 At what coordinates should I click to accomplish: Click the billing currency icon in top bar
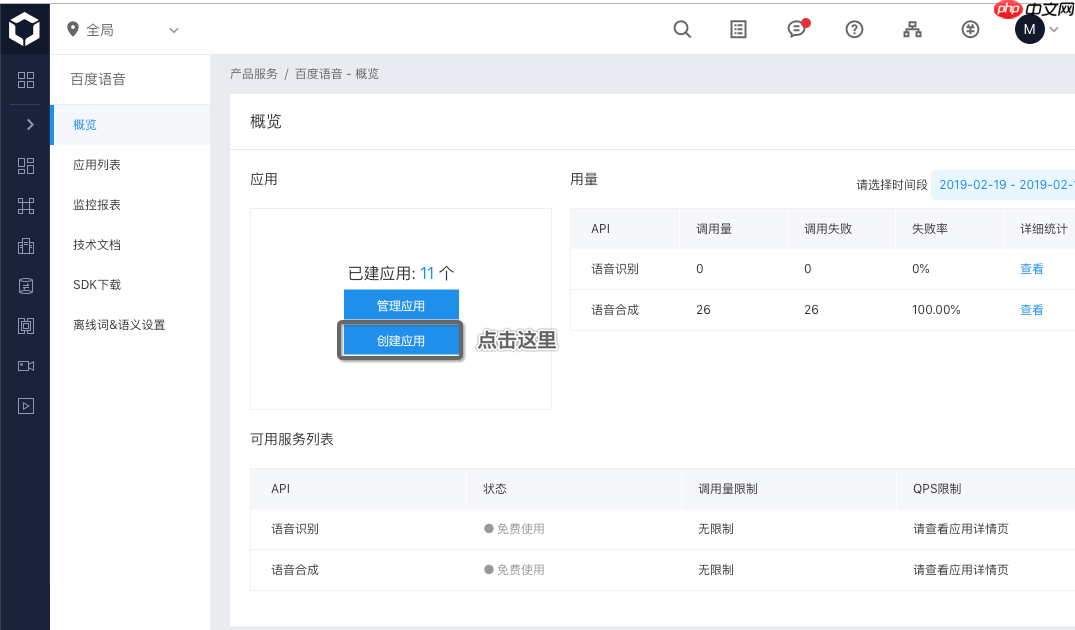coord(970,29)
